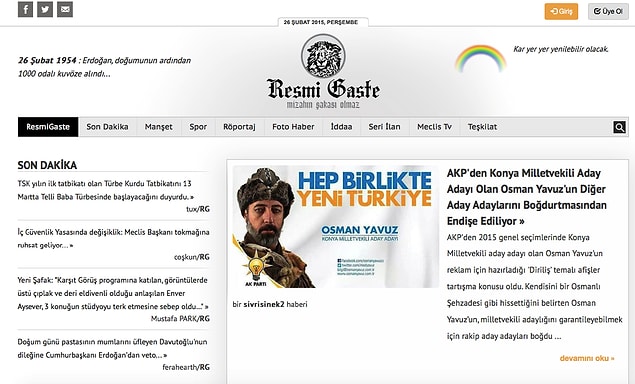Click the ResmiGaste home tab
This screenshot has width=635, height=384.
[48, 127]
